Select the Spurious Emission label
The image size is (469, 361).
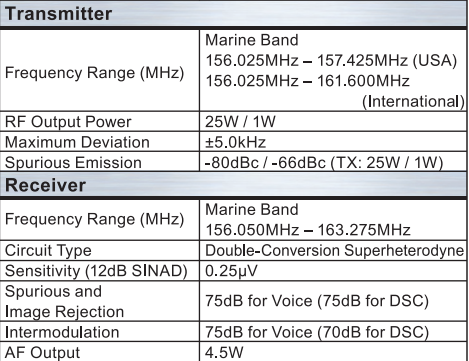[73, 163]
